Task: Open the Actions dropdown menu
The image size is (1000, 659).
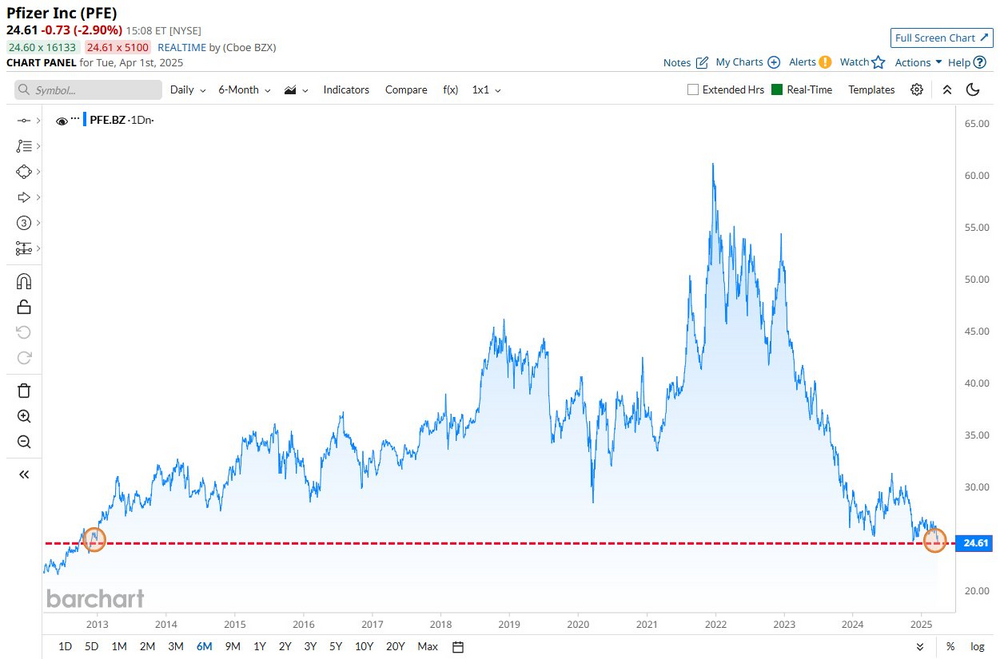Action: [918, 63]
